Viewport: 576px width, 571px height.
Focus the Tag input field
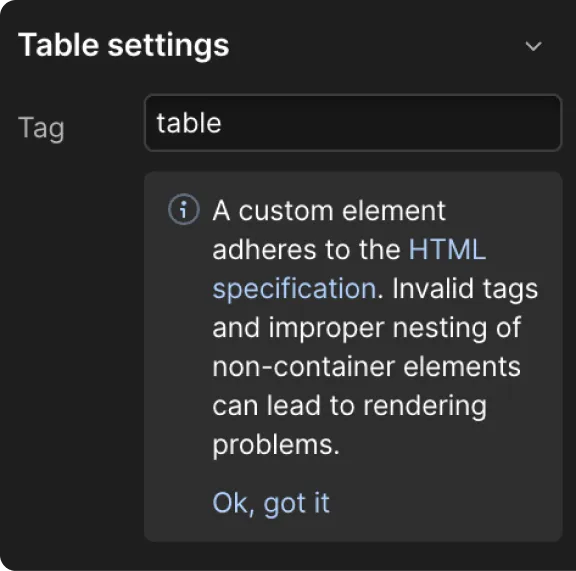pyautogui.click(x=353, y=123)
